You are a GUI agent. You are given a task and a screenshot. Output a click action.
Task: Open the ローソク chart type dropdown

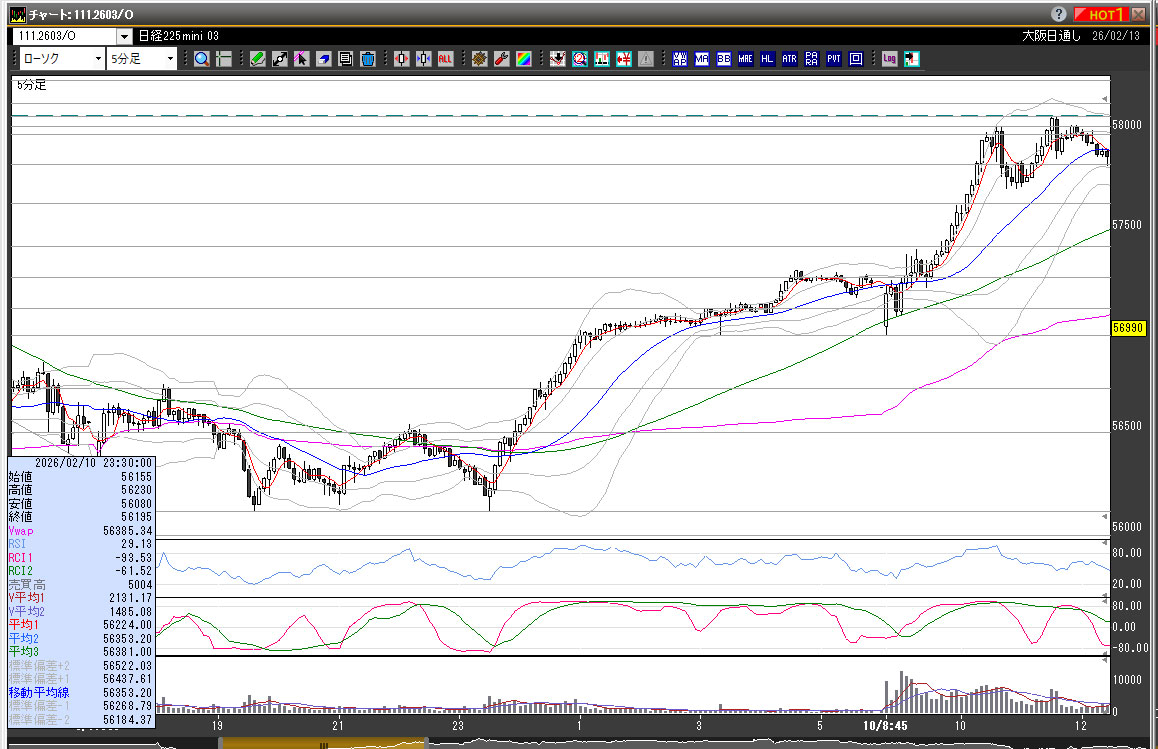[60, 59]
